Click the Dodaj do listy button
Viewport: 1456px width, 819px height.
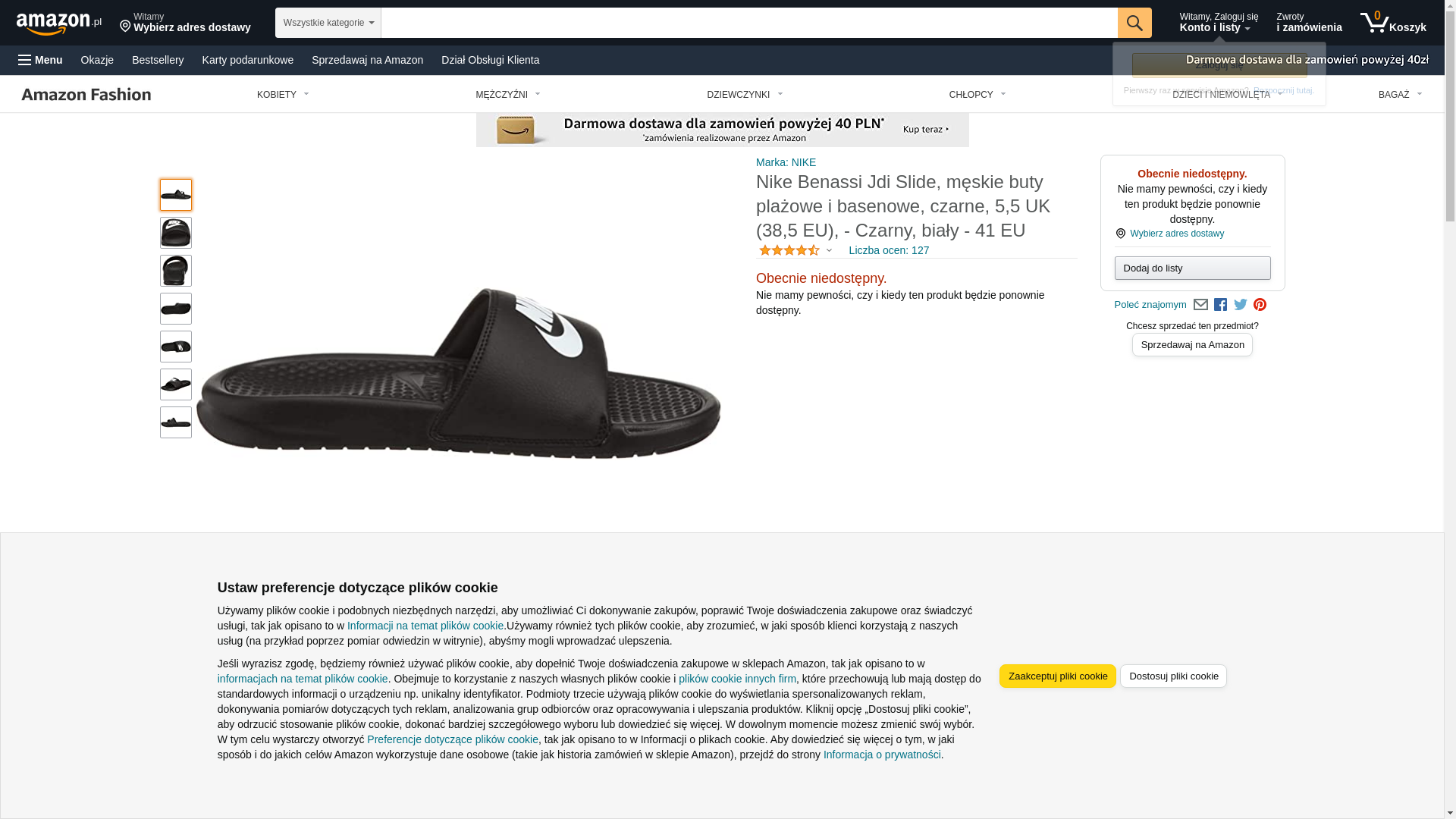(1192, 268)
